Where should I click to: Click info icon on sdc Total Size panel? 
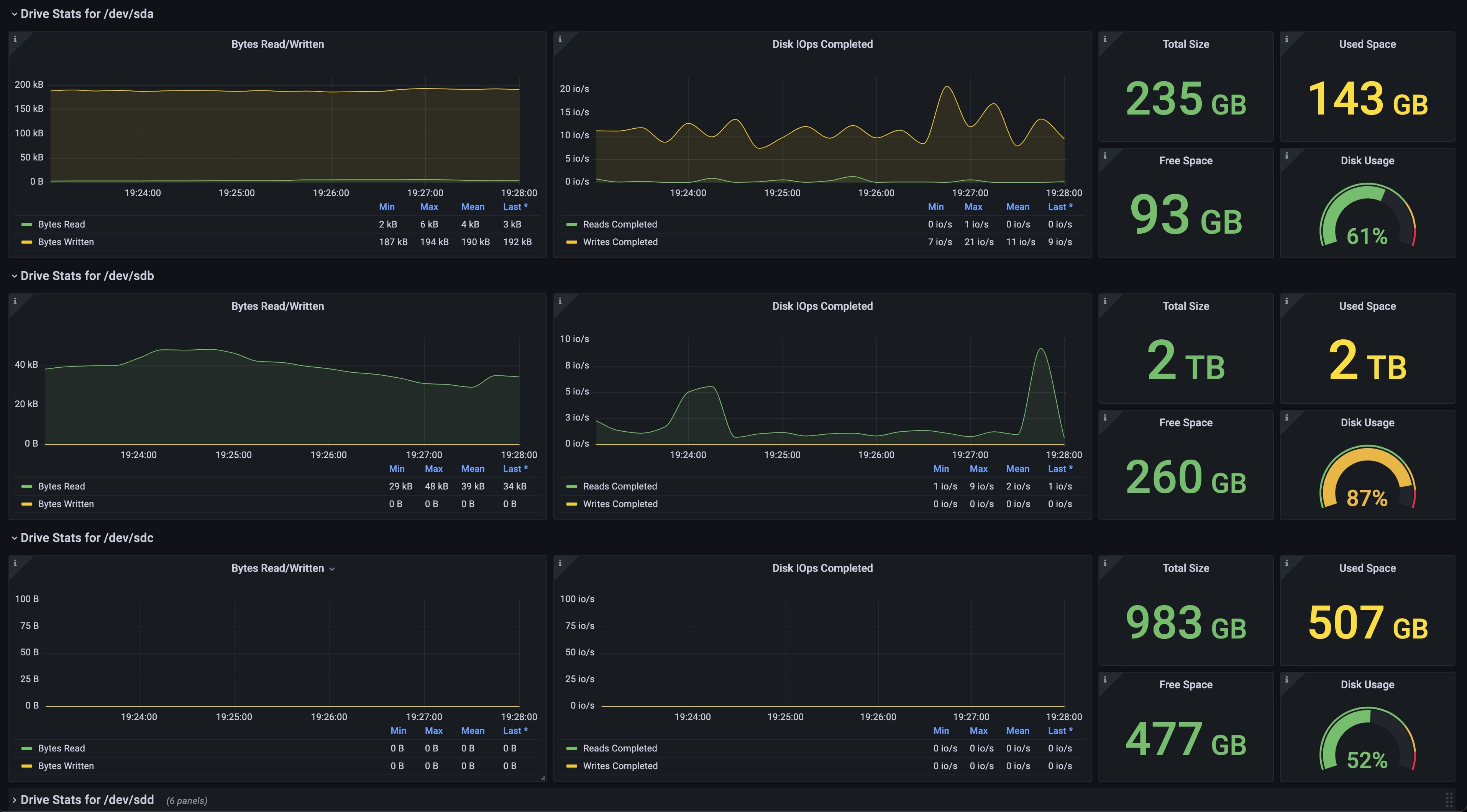coord(1105,563)
